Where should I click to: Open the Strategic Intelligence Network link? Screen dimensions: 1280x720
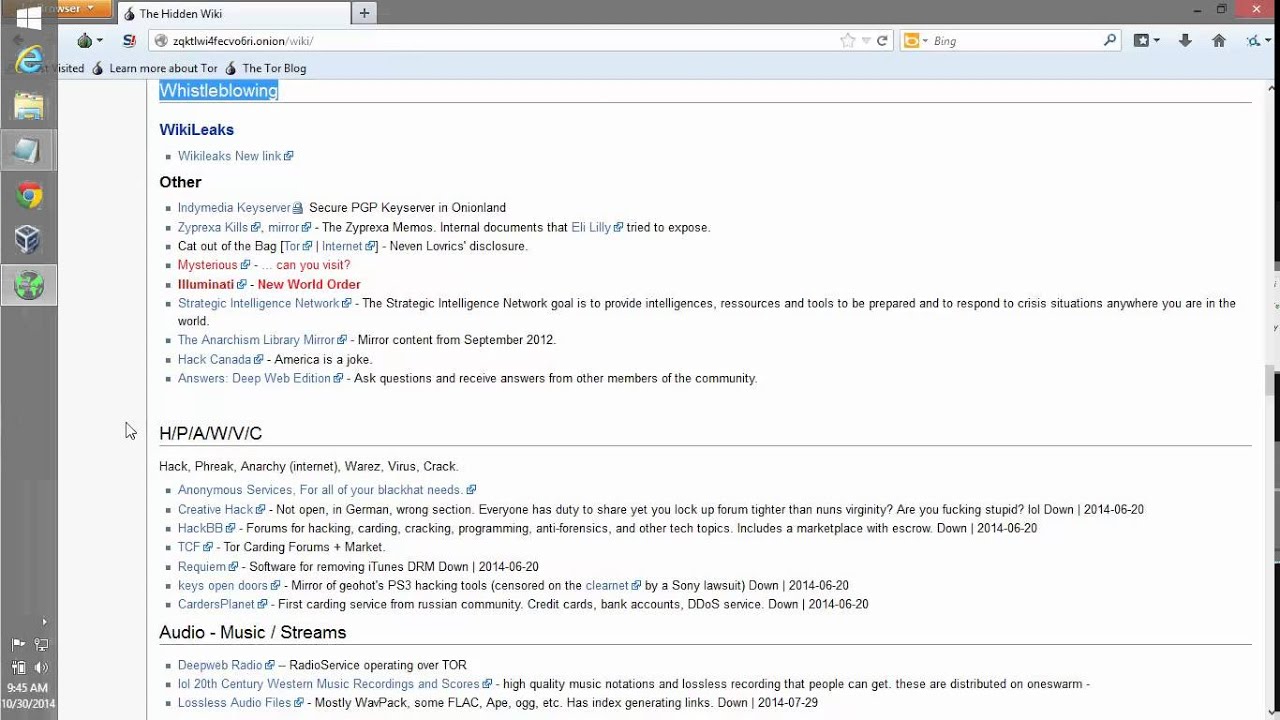tap(259, 303)
